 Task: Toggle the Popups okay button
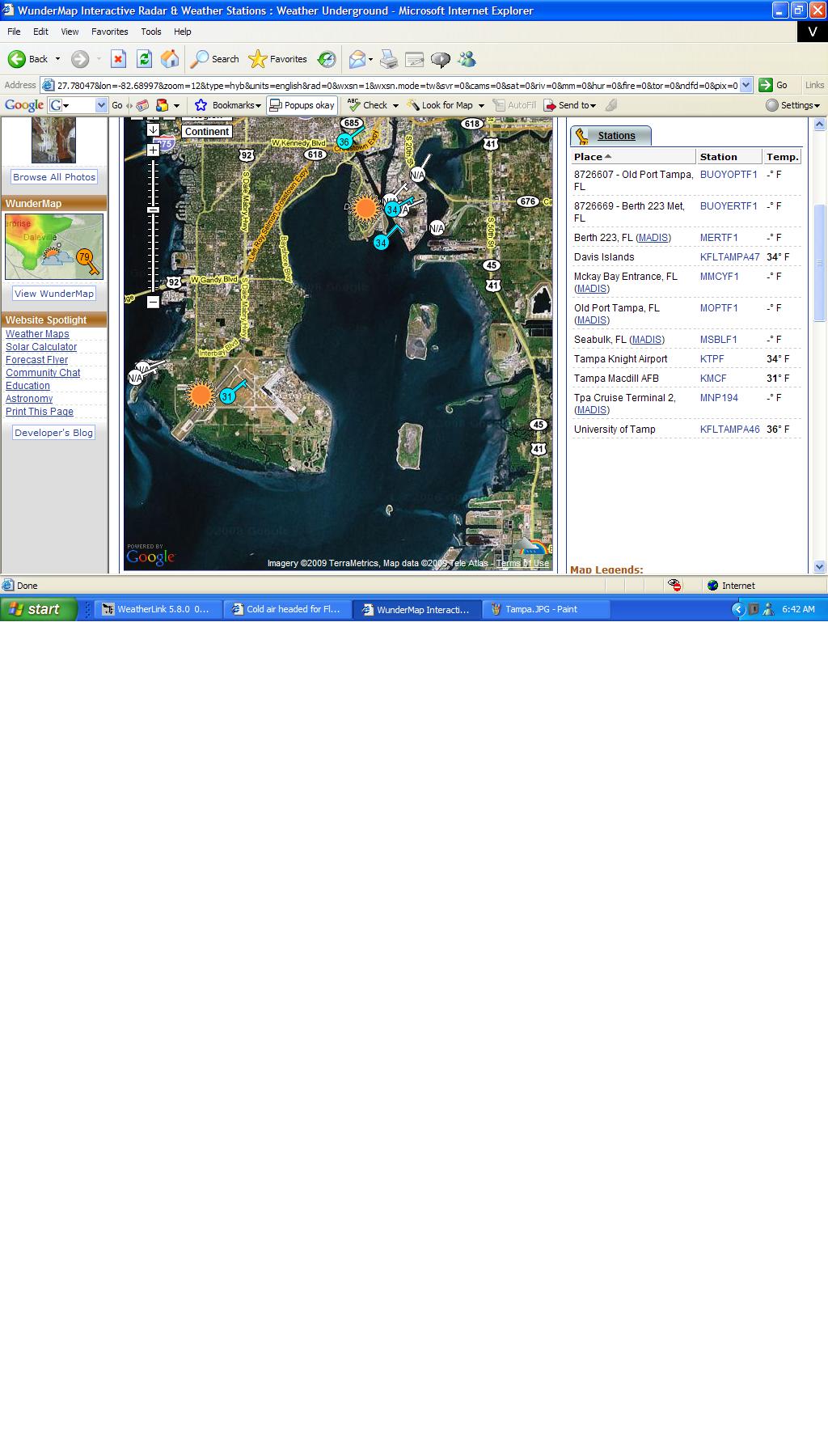click(x=302, y=105)
